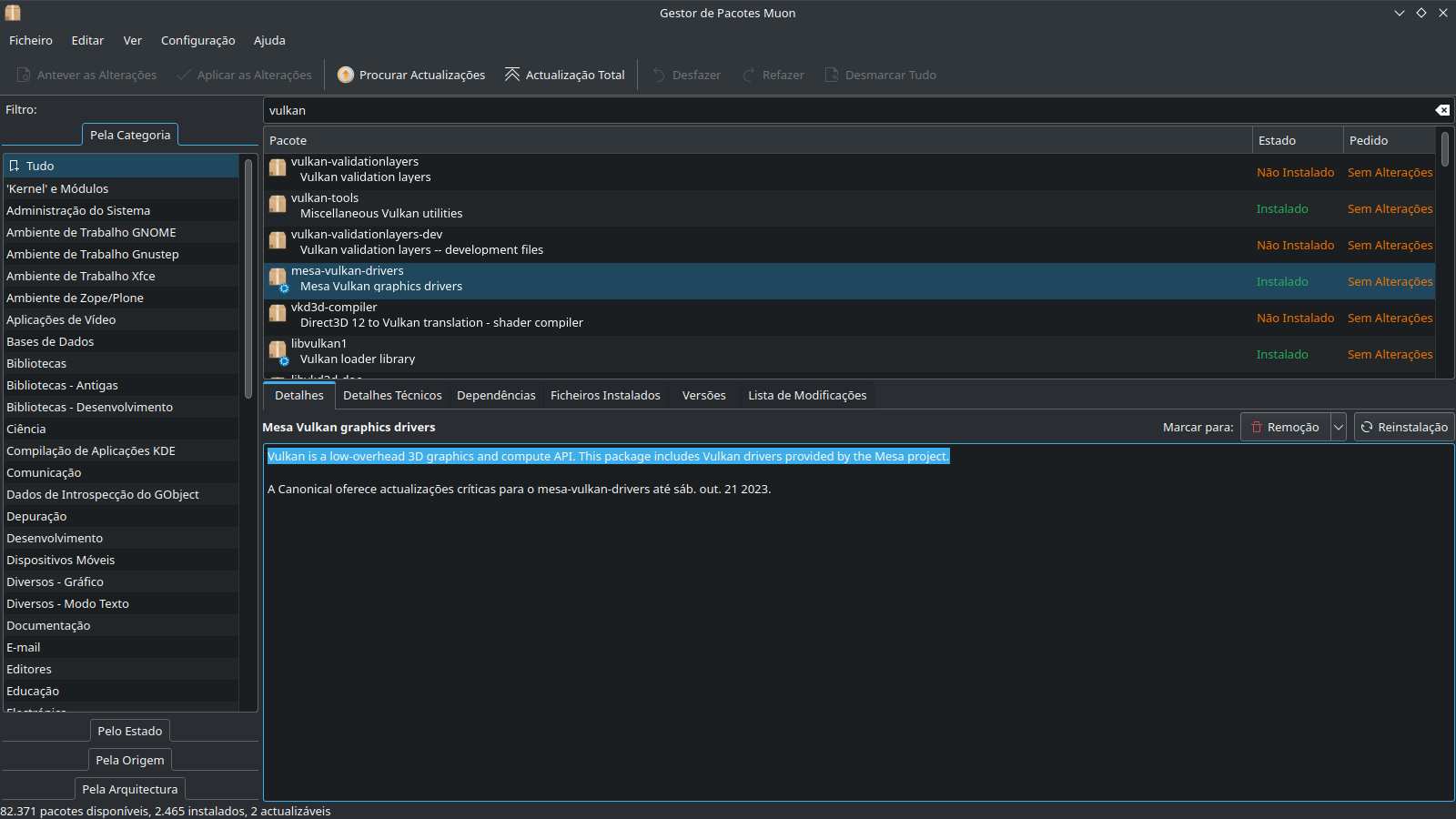Screen dimensions: 1456x819
Task: Sort by the Pacote column header
Action: coord(758,140)
